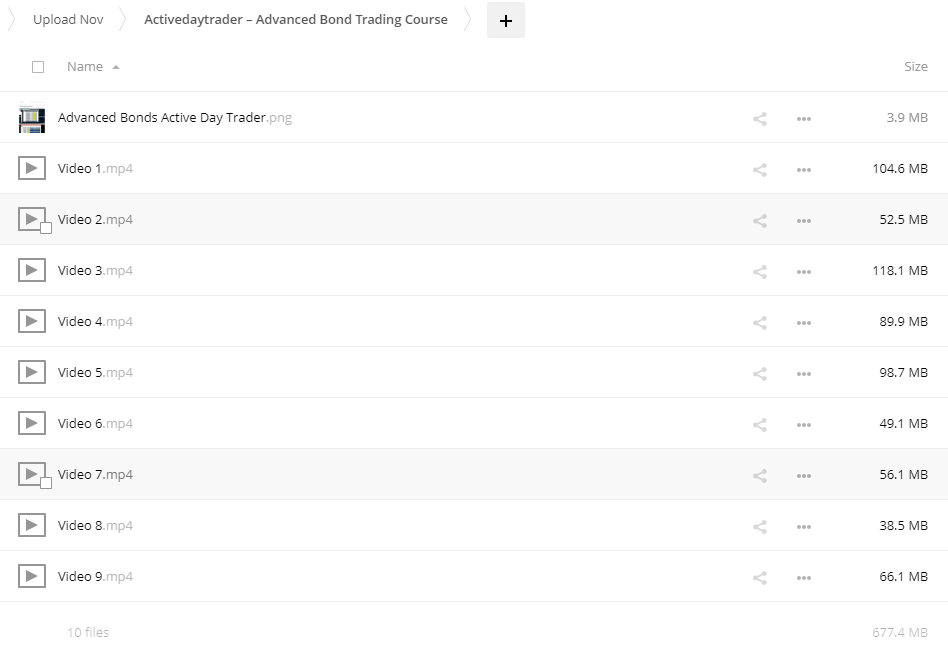The height and width of the screenshot is (651, 948).
Task: Navigate to Upload Nov breadcrumb folder
Action: tap(68, 20)
